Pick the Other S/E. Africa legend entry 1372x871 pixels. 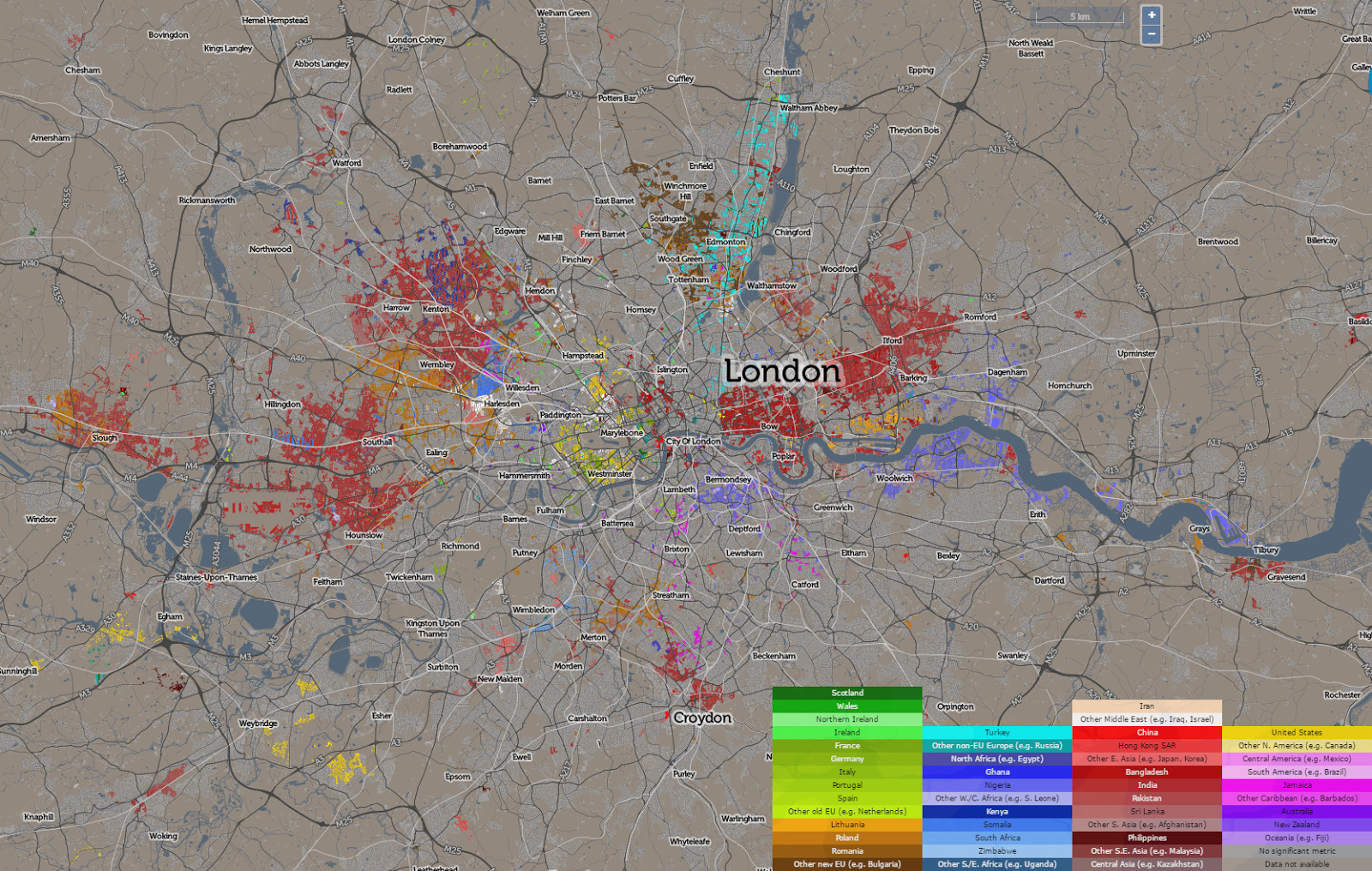[x=997, y=864]
